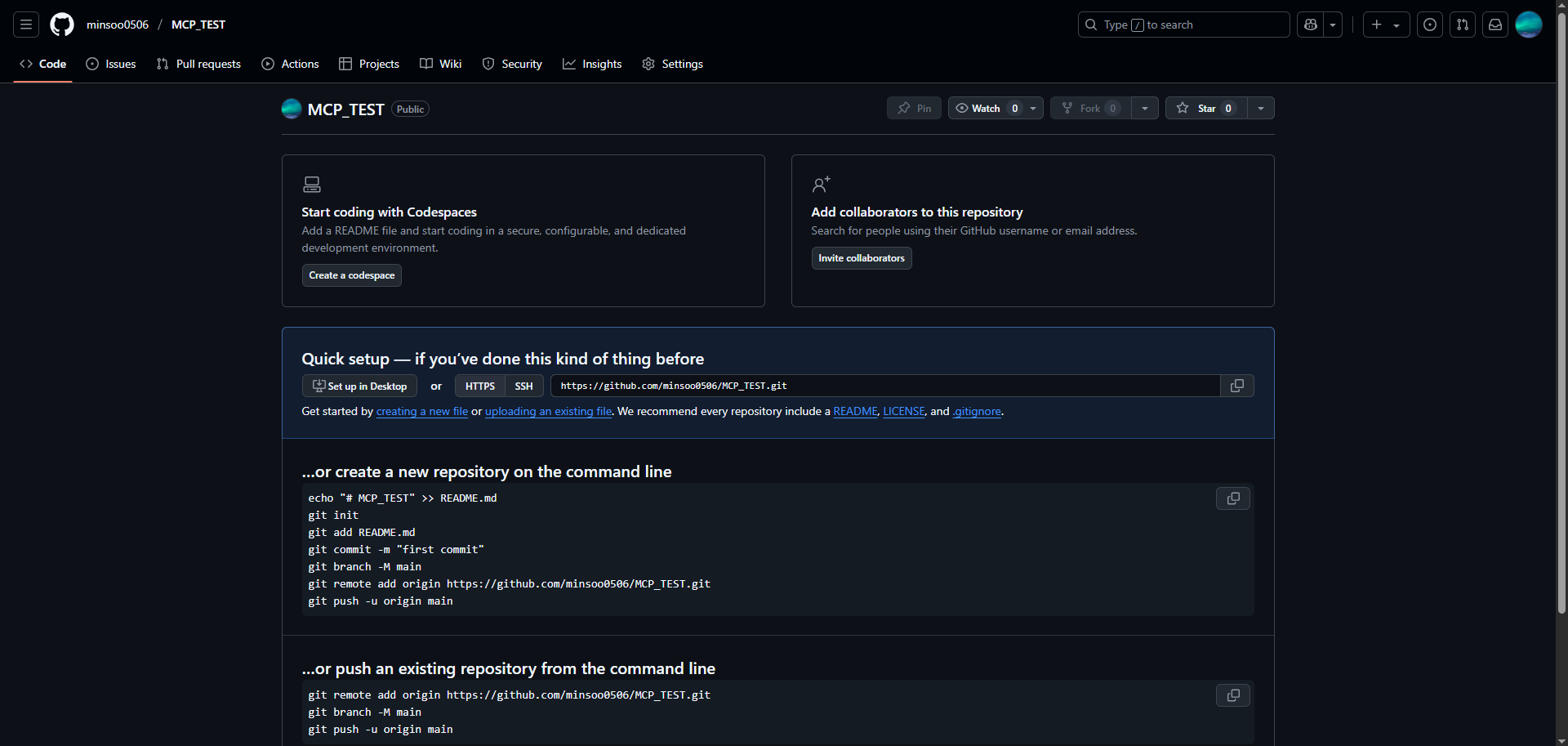Image resolution: width=1568 pixels, height=746 pixels.
Task: Open the notifications inbox icon
Action: pos(1495,25)
